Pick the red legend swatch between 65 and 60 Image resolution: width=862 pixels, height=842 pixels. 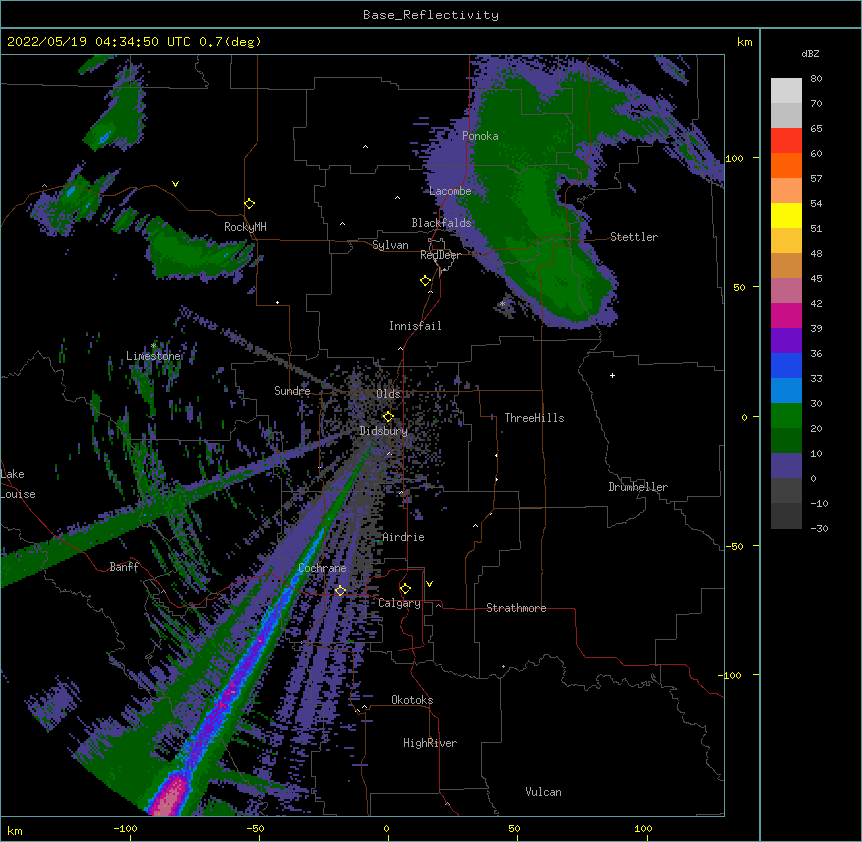tap(786, 141)
